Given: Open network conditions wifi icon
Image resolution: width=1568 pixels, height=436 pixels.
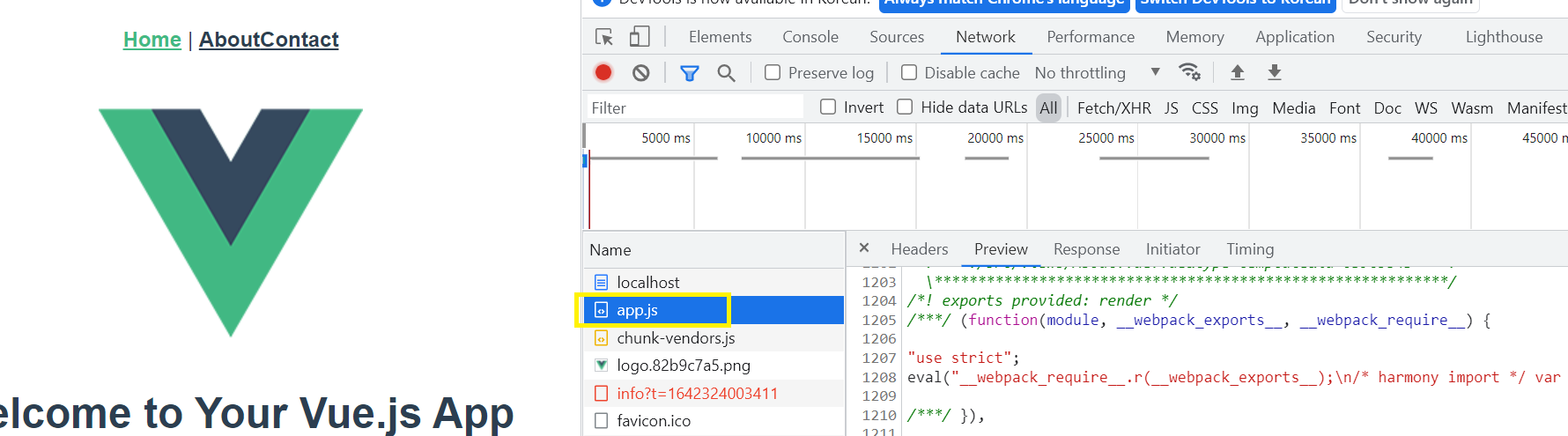Looking at the screenshot, I should tap(1190, 72).
